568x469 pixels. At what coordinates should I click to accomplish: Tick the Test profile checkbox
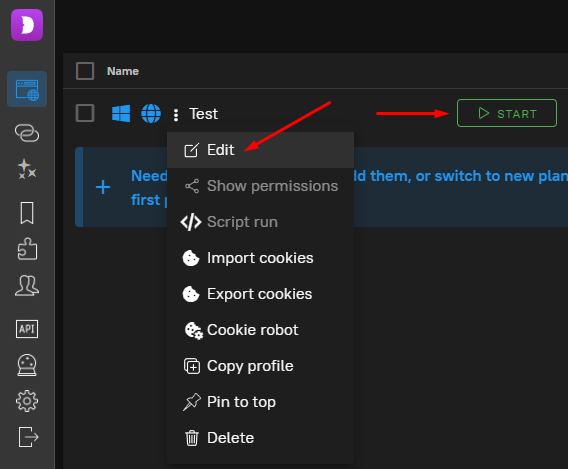point(85,113)
